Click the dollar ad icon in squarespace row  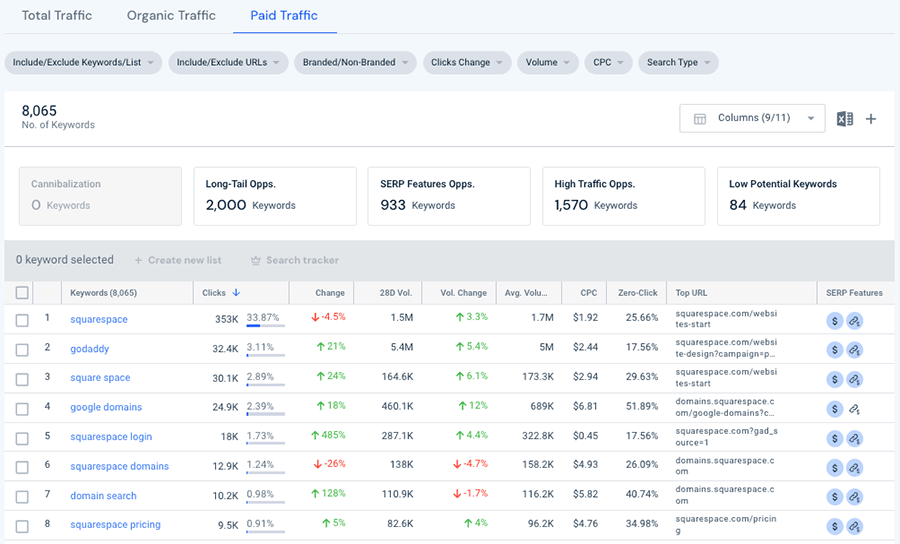(x=835, y=321)
